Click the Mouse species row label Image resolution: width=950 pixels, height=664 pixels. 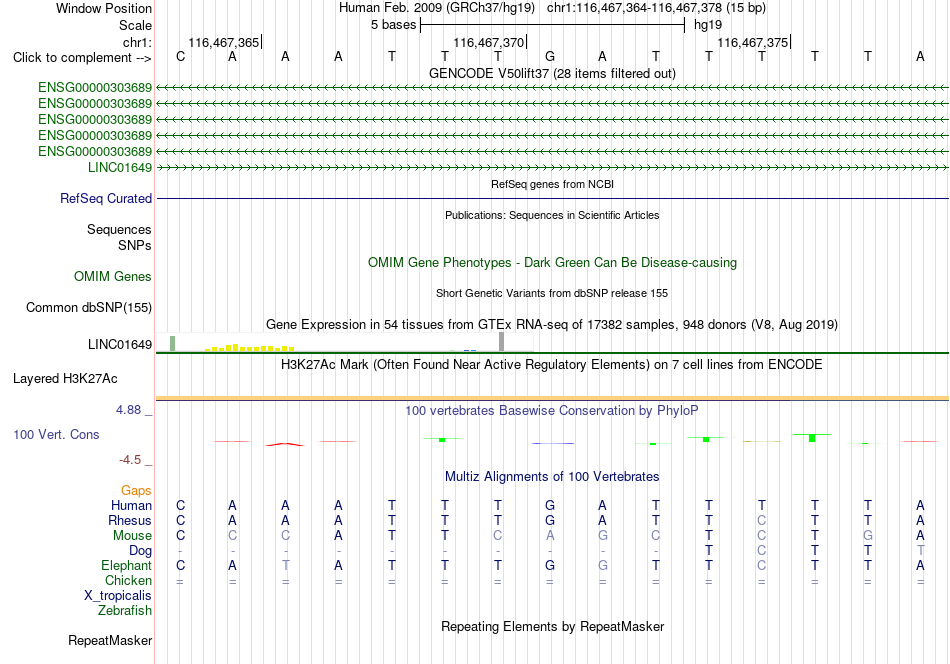132,536
